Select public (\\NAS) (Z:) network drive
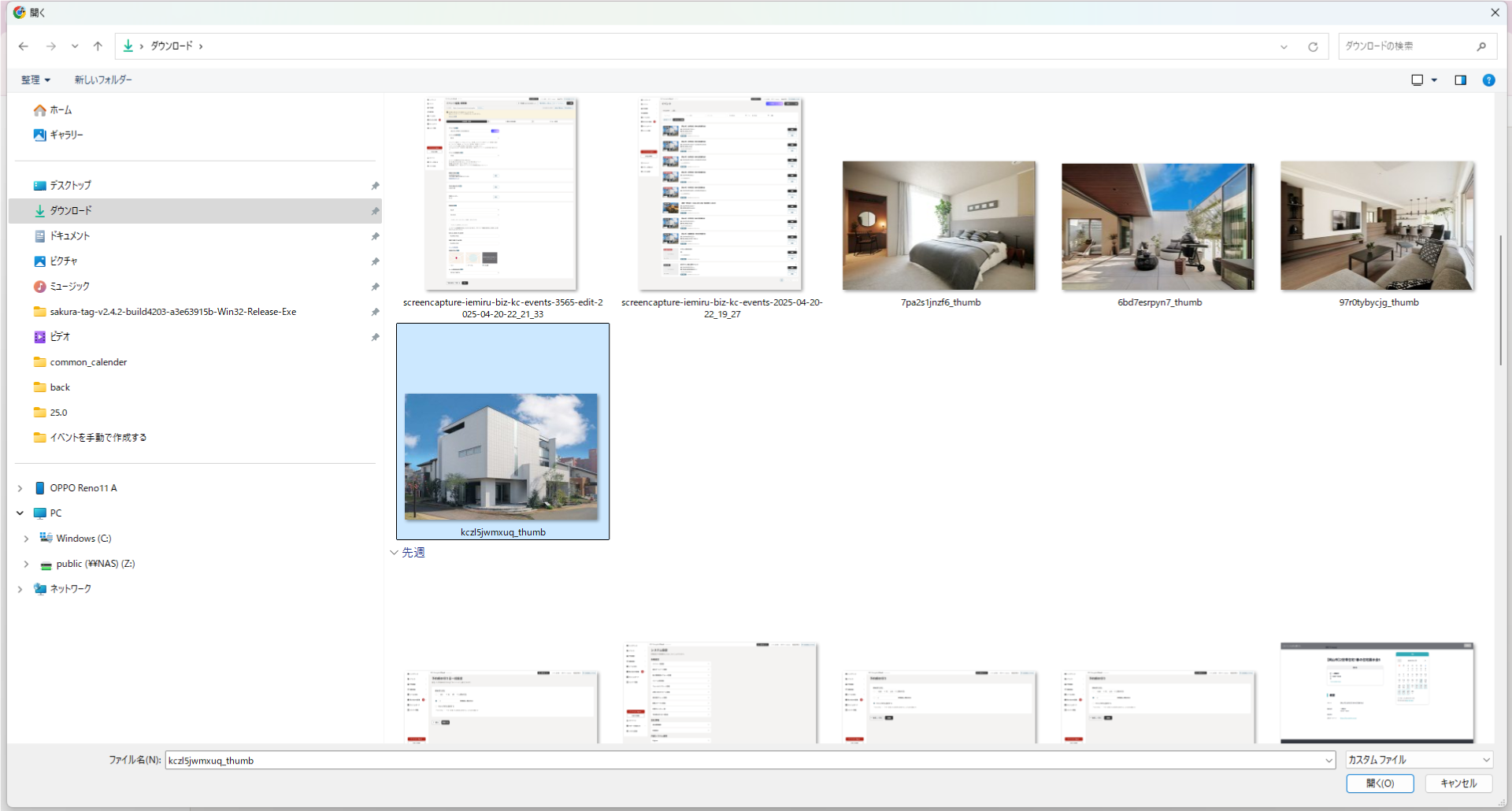Image resolution: width=1512 pixels, height=811 pixels. [88, 564]
